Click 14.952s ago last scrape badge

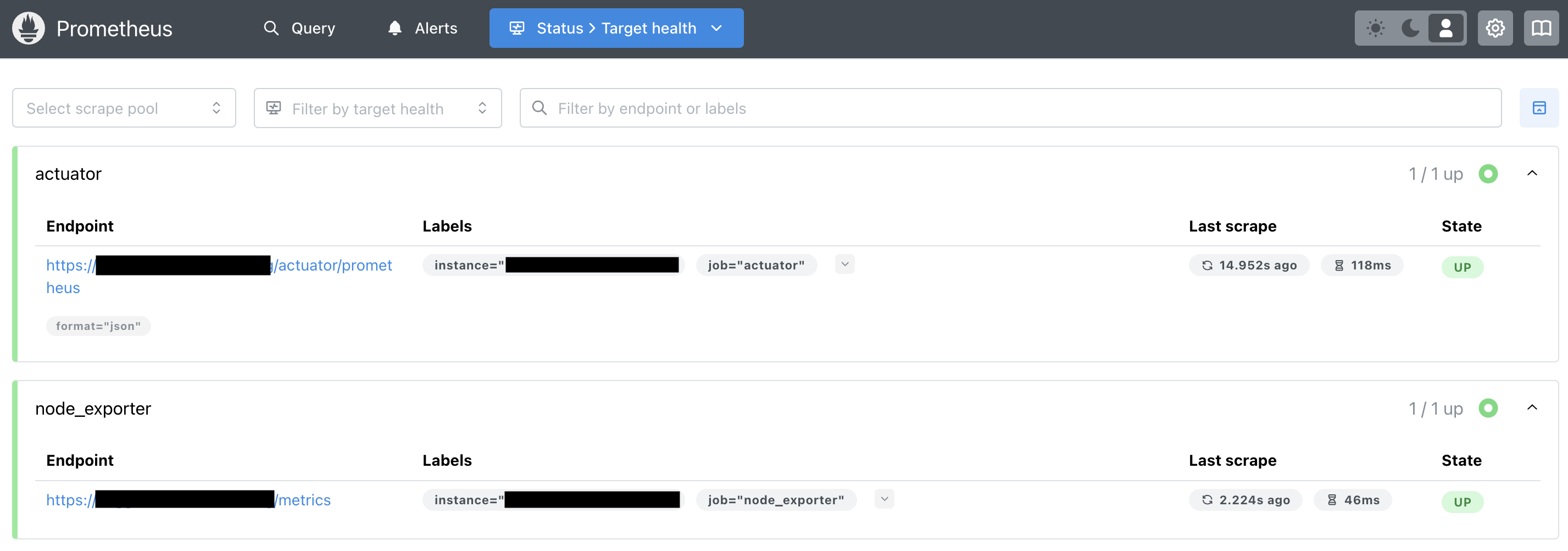(1248, 265)
